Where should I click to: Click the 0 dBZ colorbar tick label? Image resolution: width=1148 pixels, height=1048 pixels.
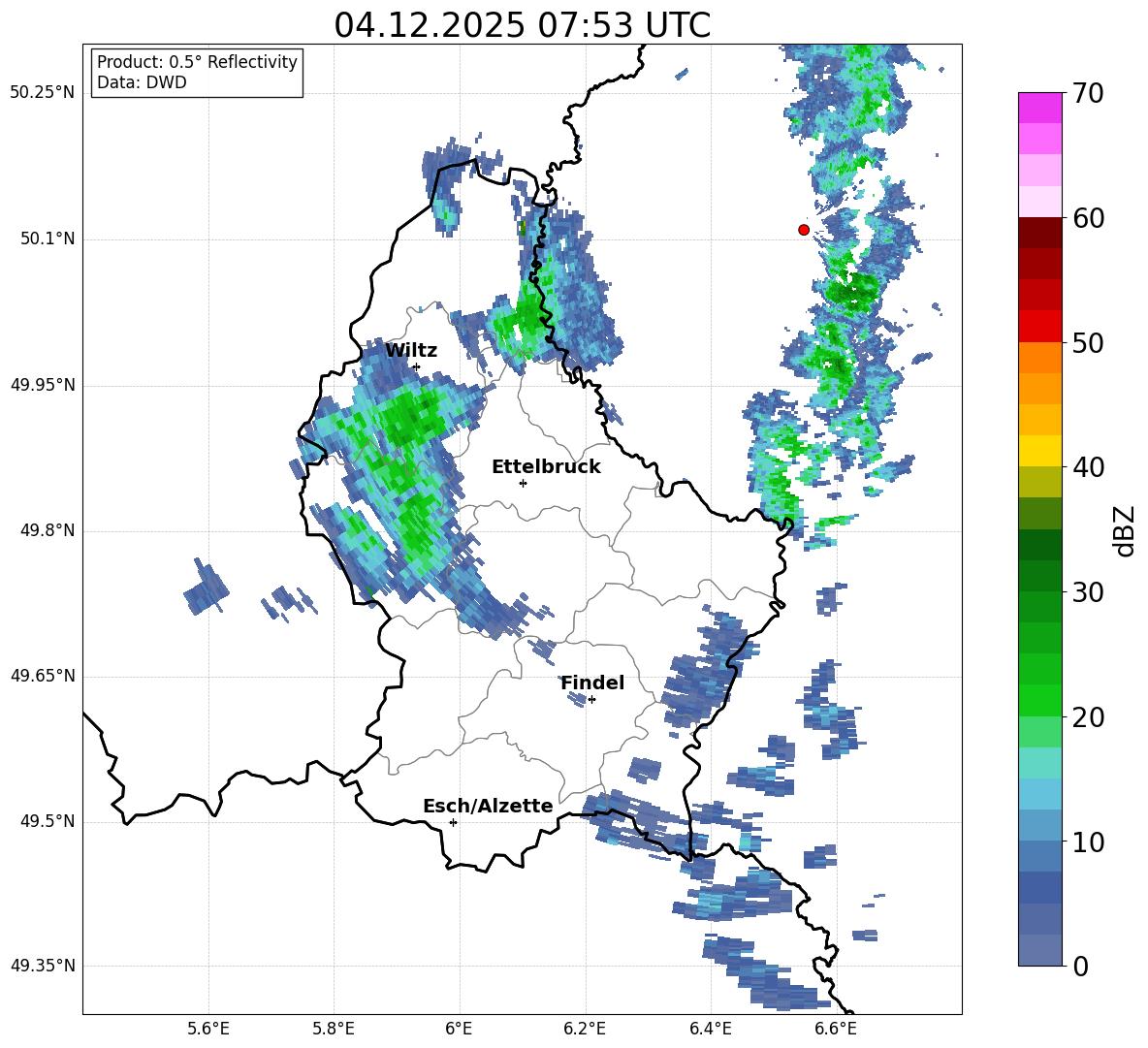point(1080,966)
